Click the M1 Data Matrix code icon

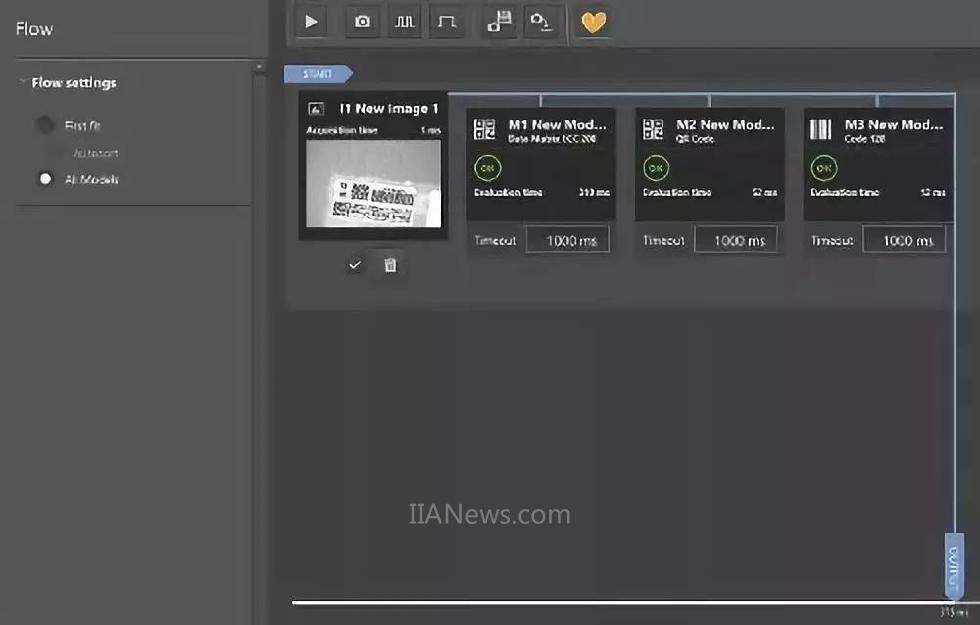(485, 130)
